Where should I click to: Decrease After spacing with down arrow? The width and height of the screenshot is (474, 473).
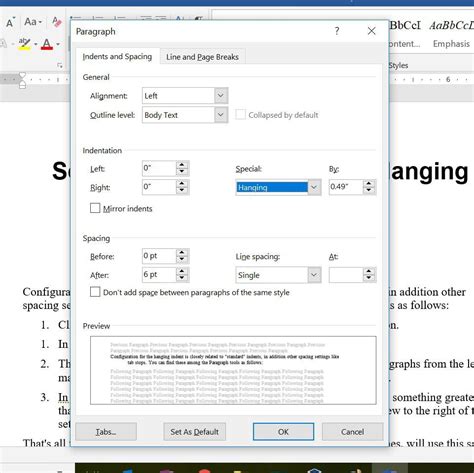(x=182, y=278)
